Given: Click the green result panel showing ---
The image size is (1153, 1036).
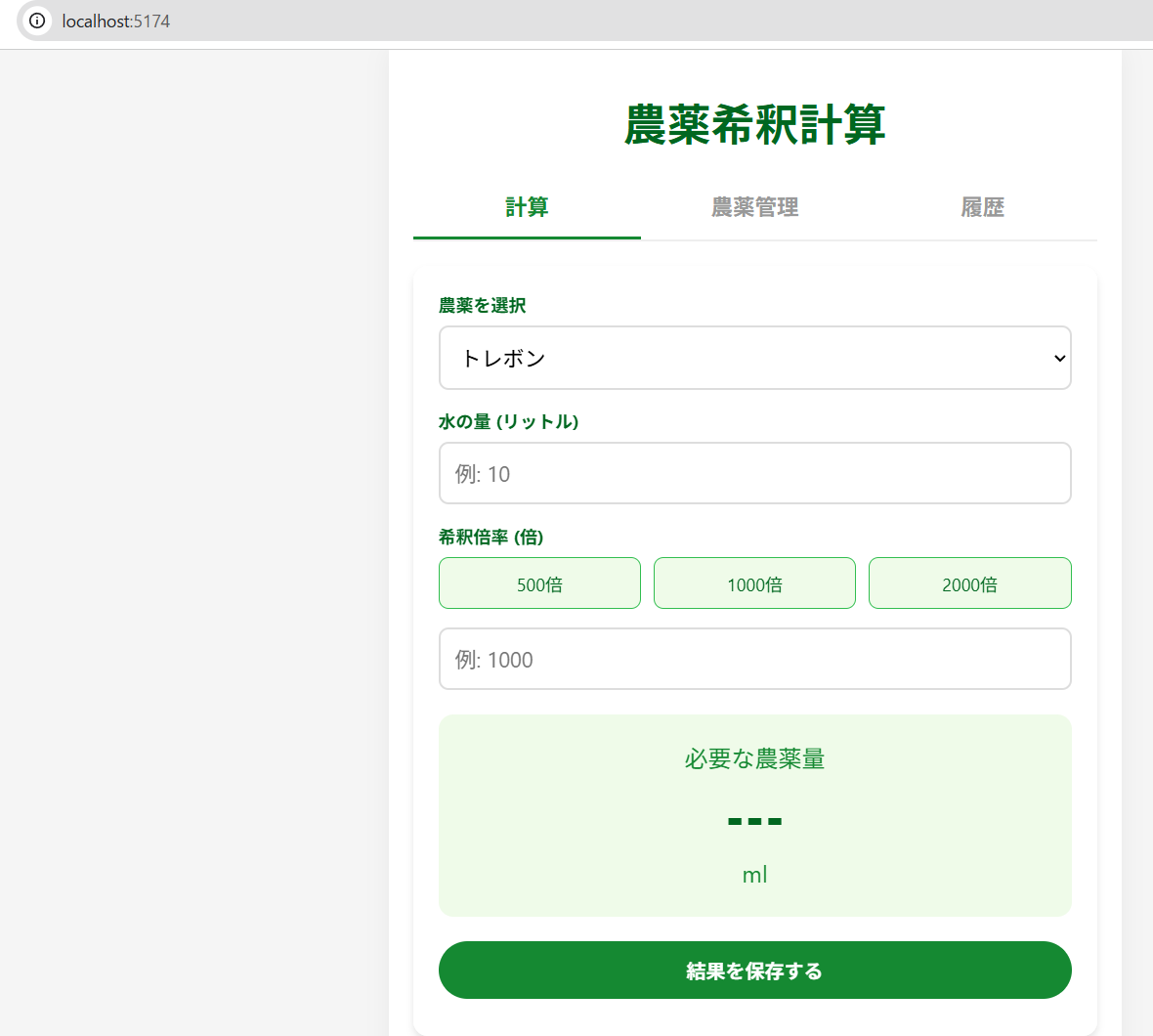Looking at the screenshot, I should [754, 816].
